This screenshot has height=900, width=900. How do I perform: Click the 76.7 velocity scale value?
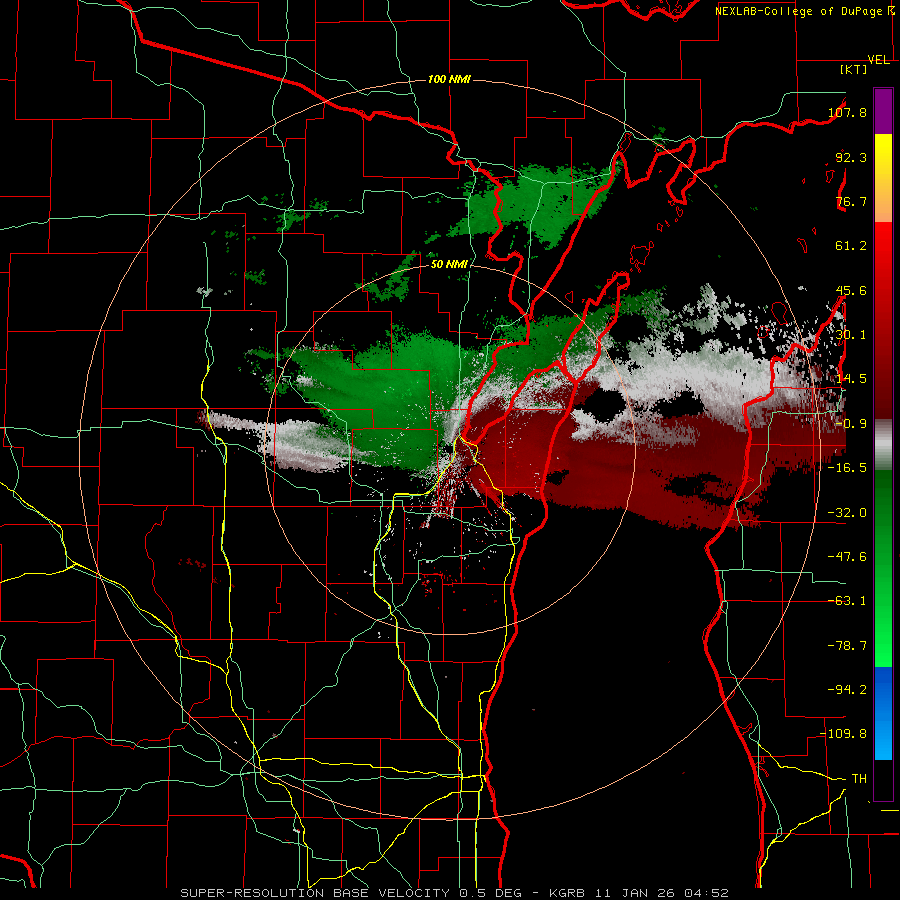[851, 201]
